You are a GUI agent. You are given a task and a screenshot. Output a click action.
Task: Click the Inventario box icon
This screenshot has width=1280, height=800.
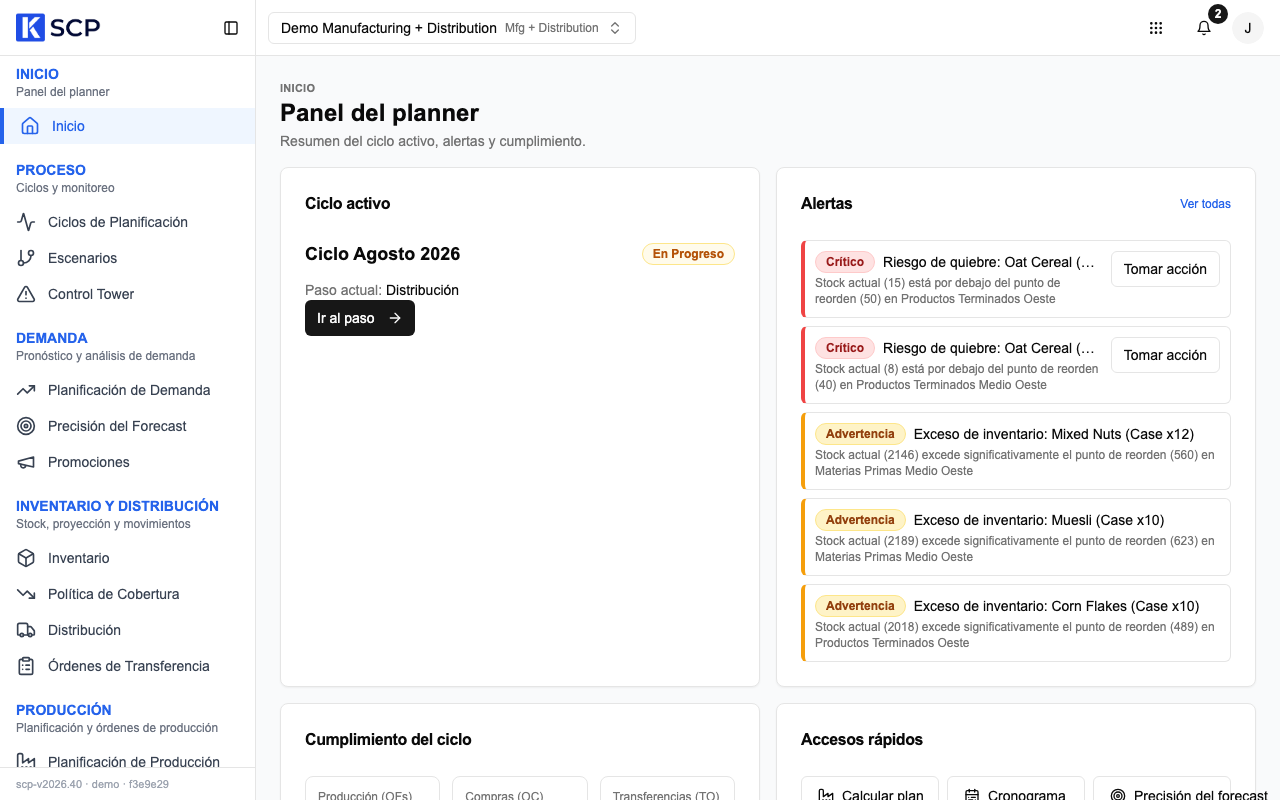(x=26, y=558)
